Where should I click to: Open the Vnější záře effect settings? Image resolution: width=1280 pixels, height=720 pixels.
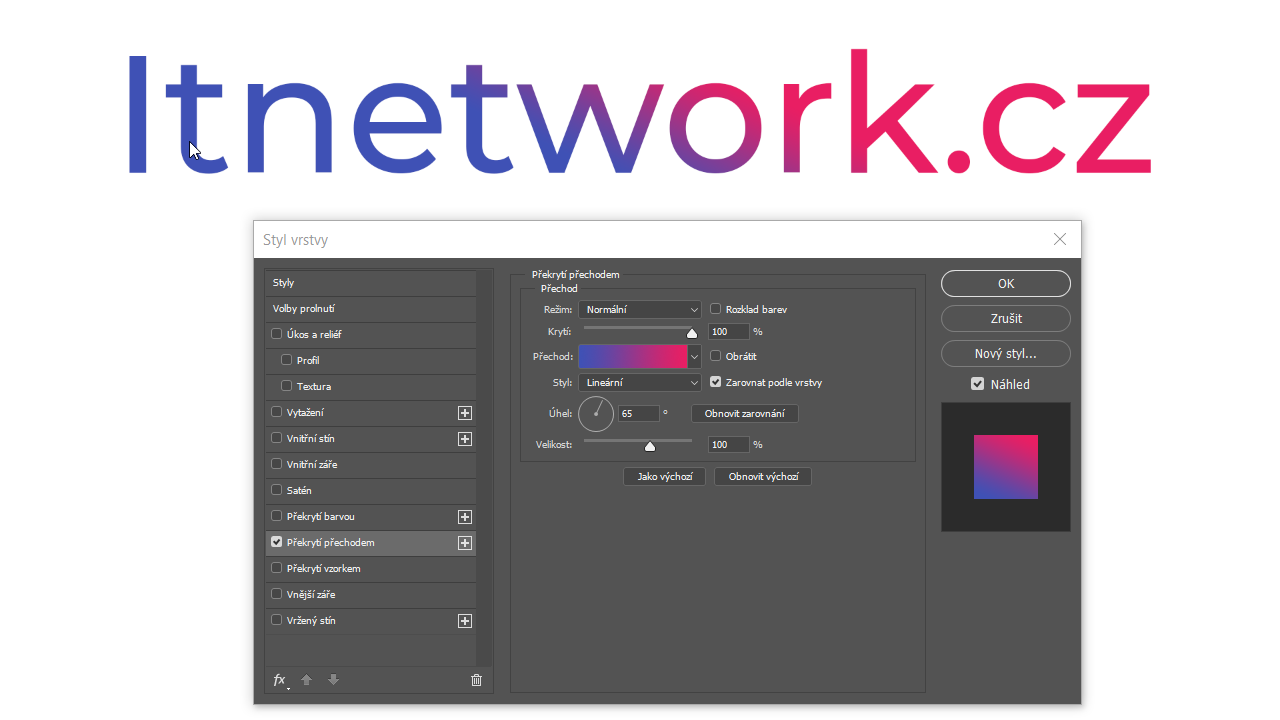coord(370,595)
